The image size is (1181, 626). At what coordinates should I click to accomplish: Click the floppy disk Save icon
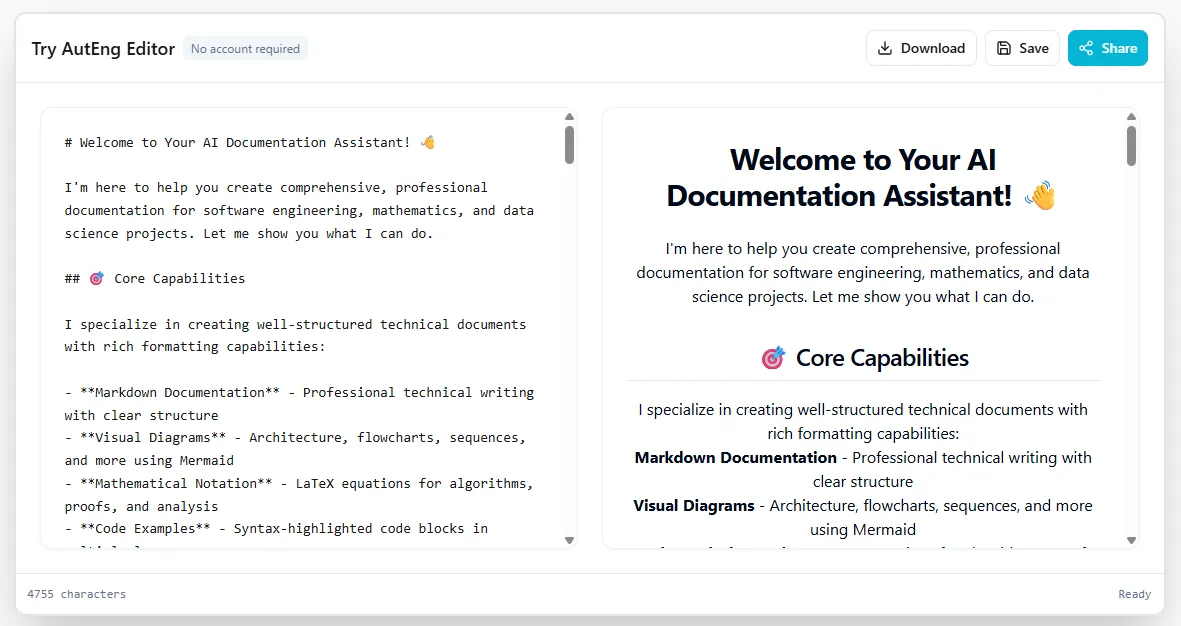pos(1004,48)
